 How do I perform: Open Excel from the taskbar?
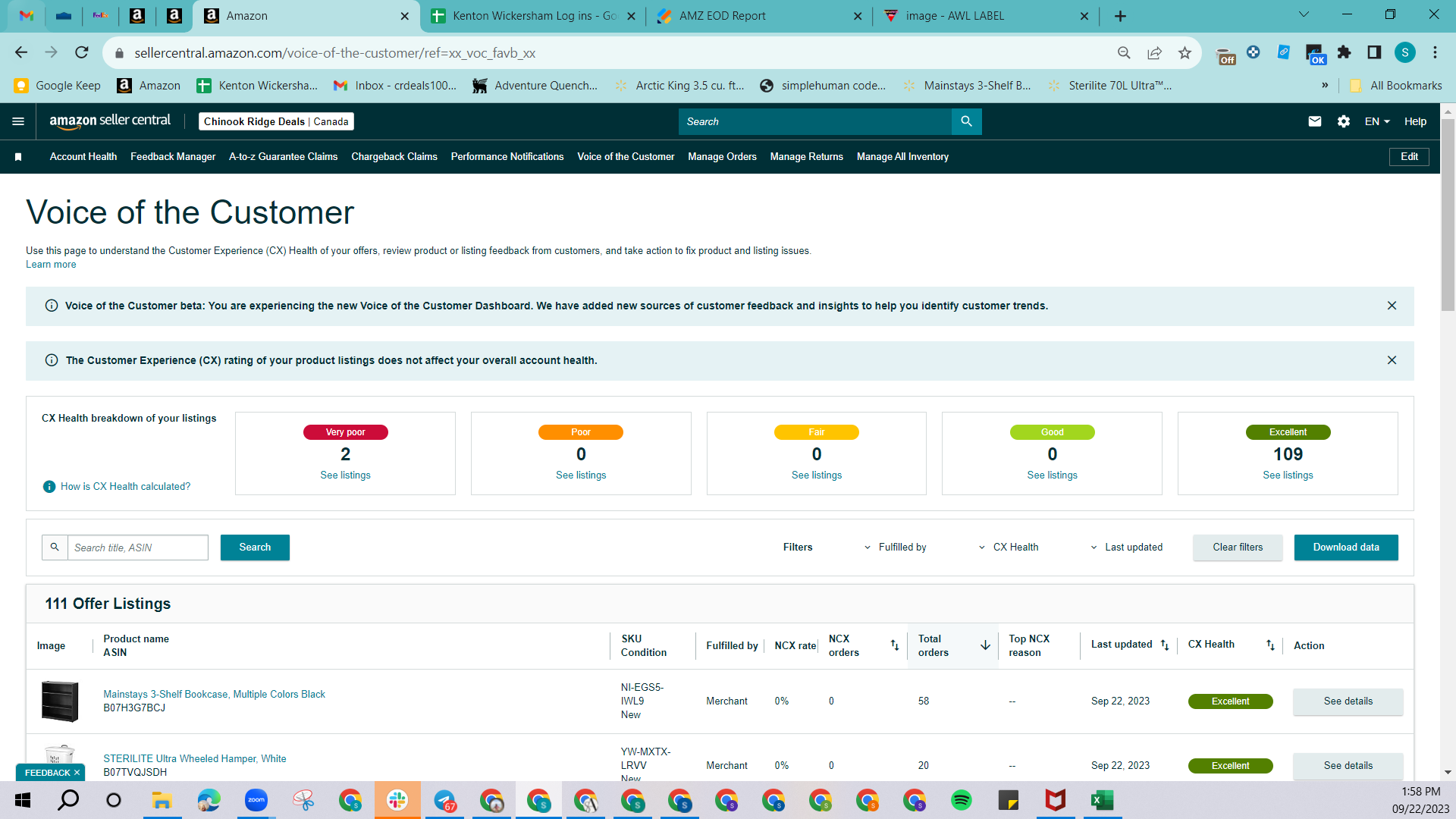pyautogui.click(x=1102, y=800)
